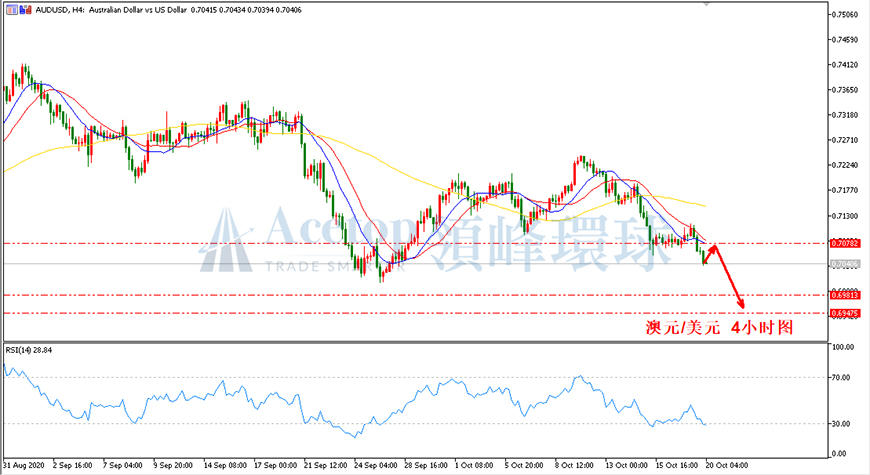Click the red downward arrow head
The width and height of the screenshot is (870, 475).
pos(740,303)
